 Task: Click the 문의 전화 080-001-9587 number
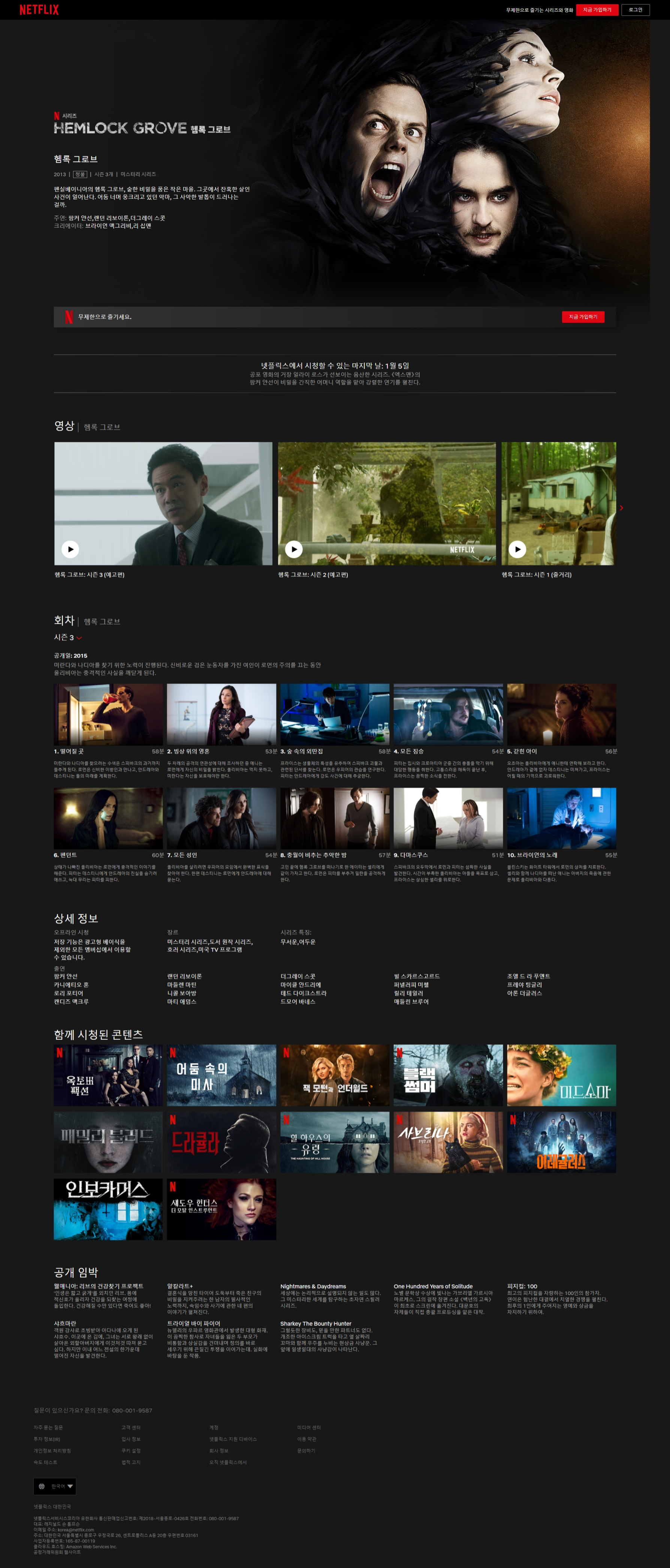132,1410
